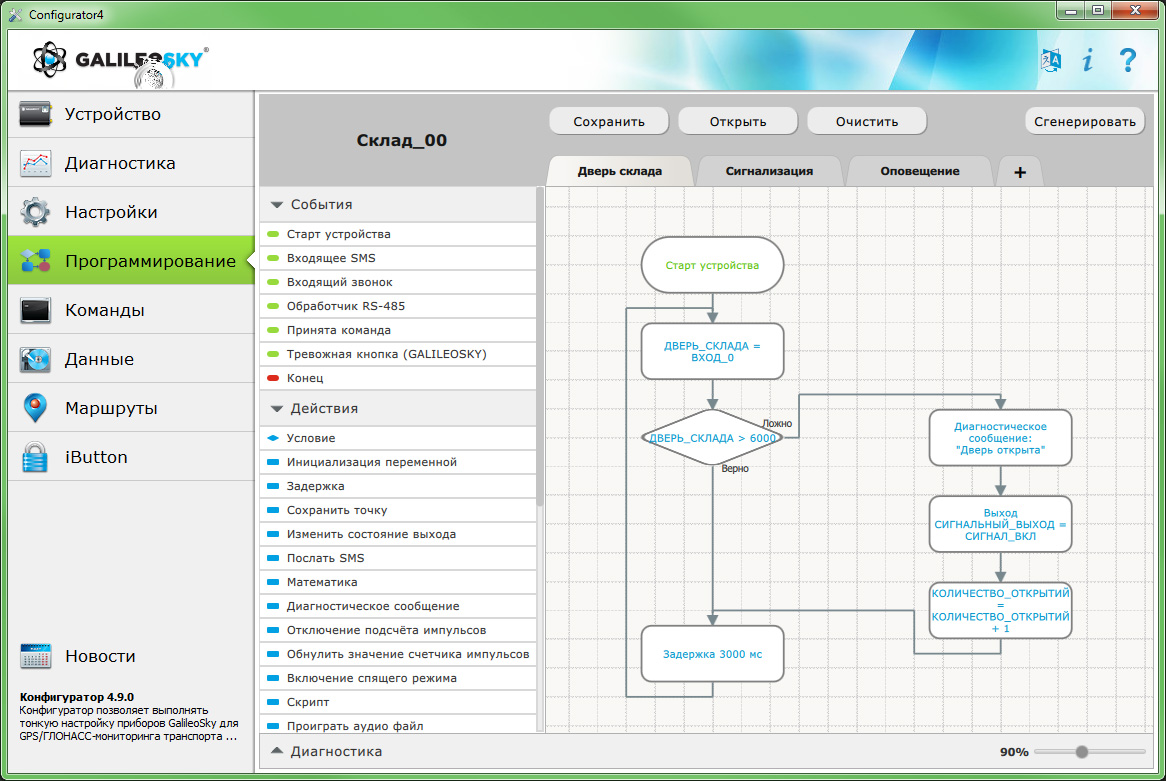Open the Оповещение tab
Screen dimensions: 1166x781
920,171
